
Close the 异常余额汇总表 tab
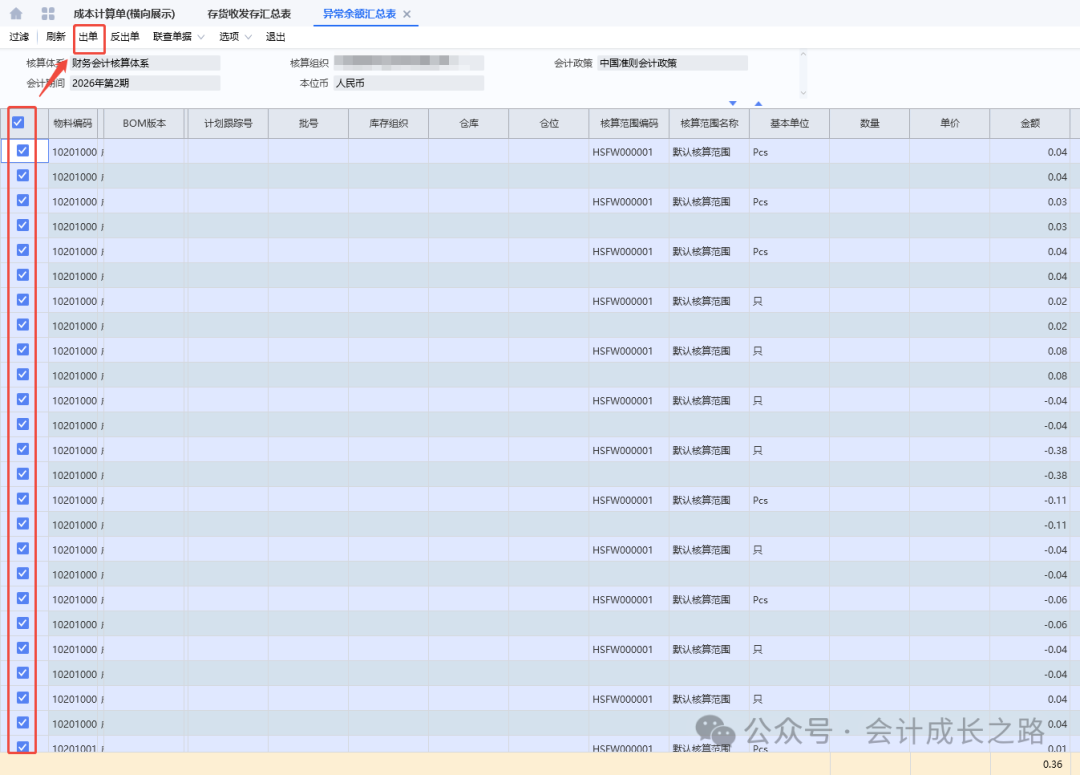[x=407, y=14]
